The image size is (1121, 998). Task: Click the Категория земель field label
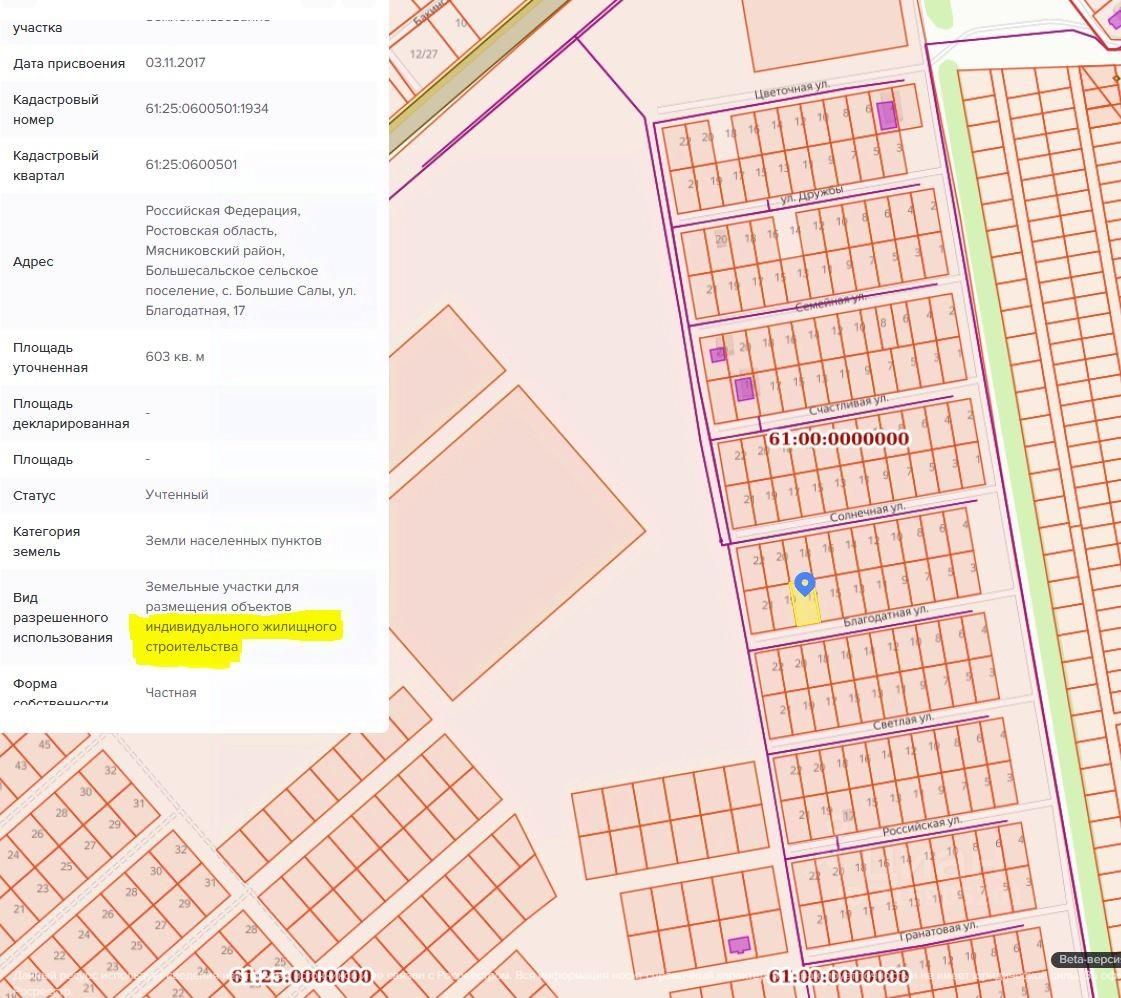tap(46, 541)
